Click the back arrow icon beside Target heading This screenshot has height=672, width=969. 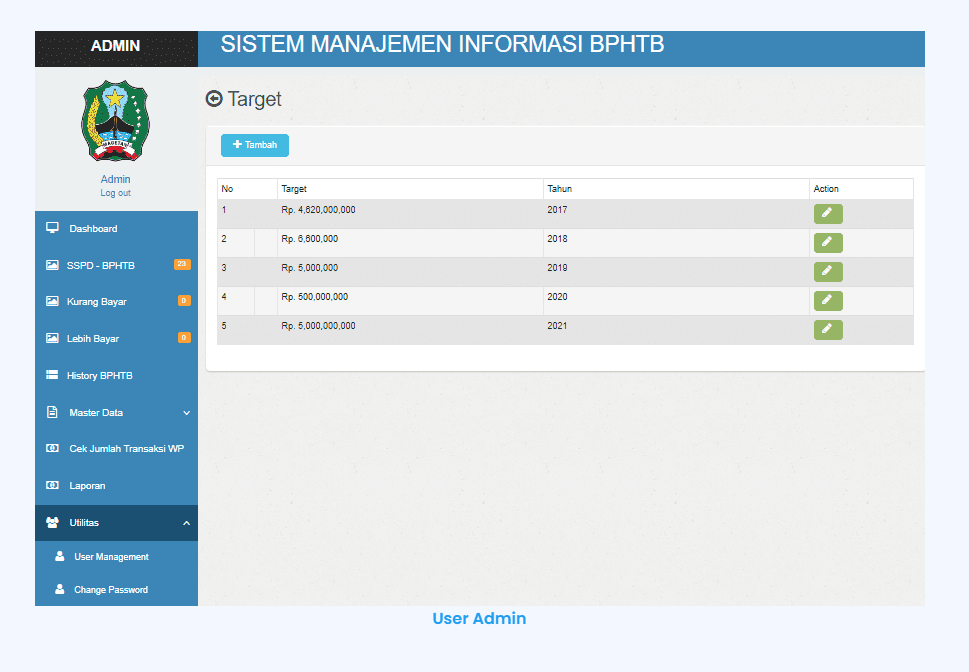pos(214,98)
